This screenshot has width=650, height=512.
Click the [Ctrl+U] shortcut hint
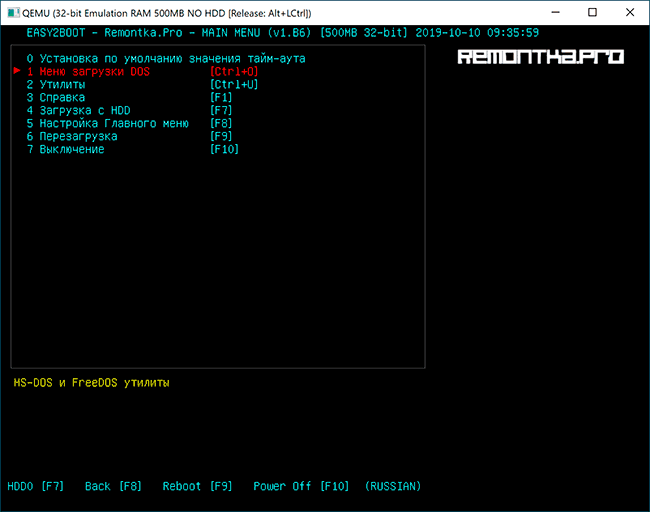point(234,85)
